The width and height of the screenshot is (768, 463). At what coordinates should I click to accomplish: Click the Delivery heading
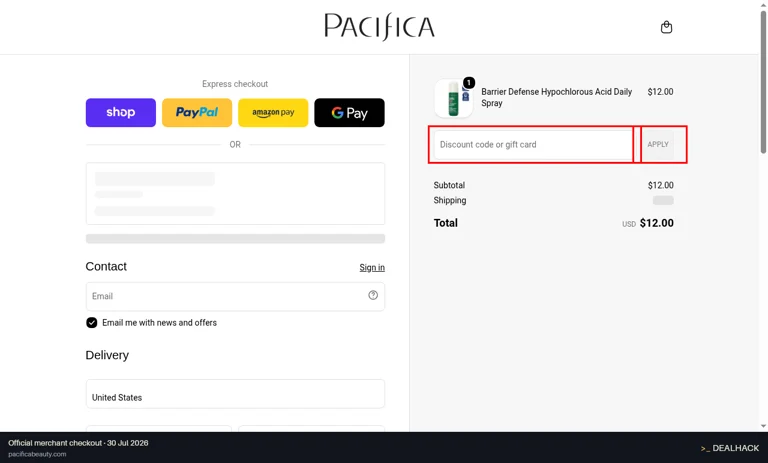click(x=107, y=355)
